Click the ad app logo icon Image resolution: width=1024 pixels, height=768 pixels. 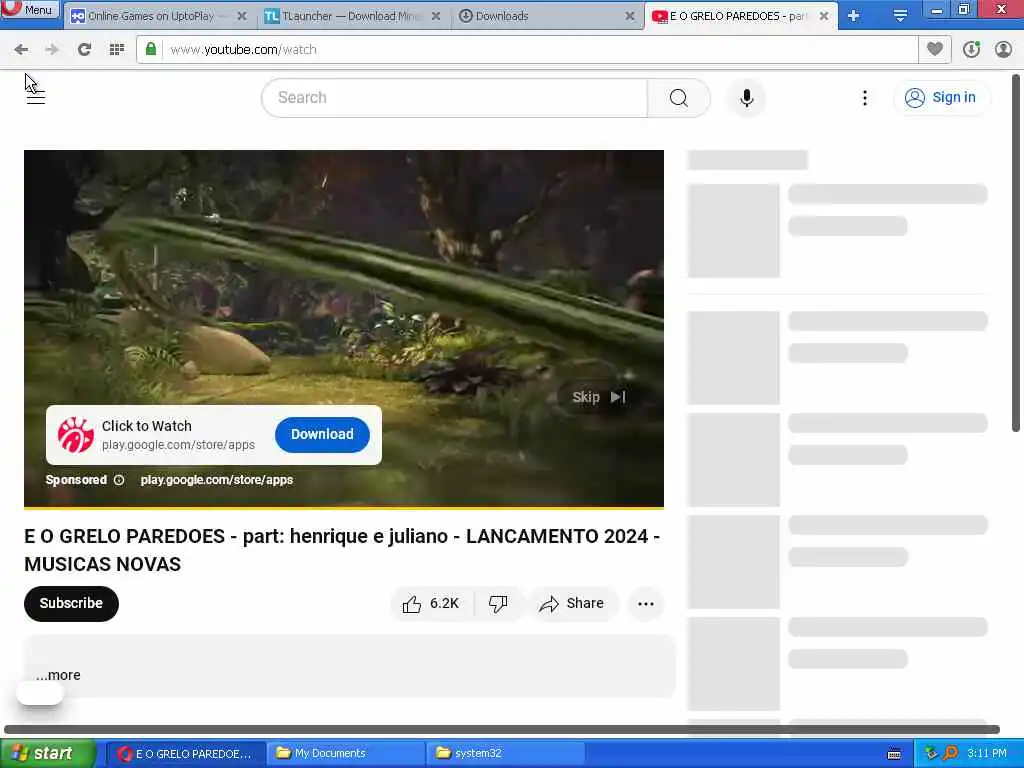click(x=76, y=435)
